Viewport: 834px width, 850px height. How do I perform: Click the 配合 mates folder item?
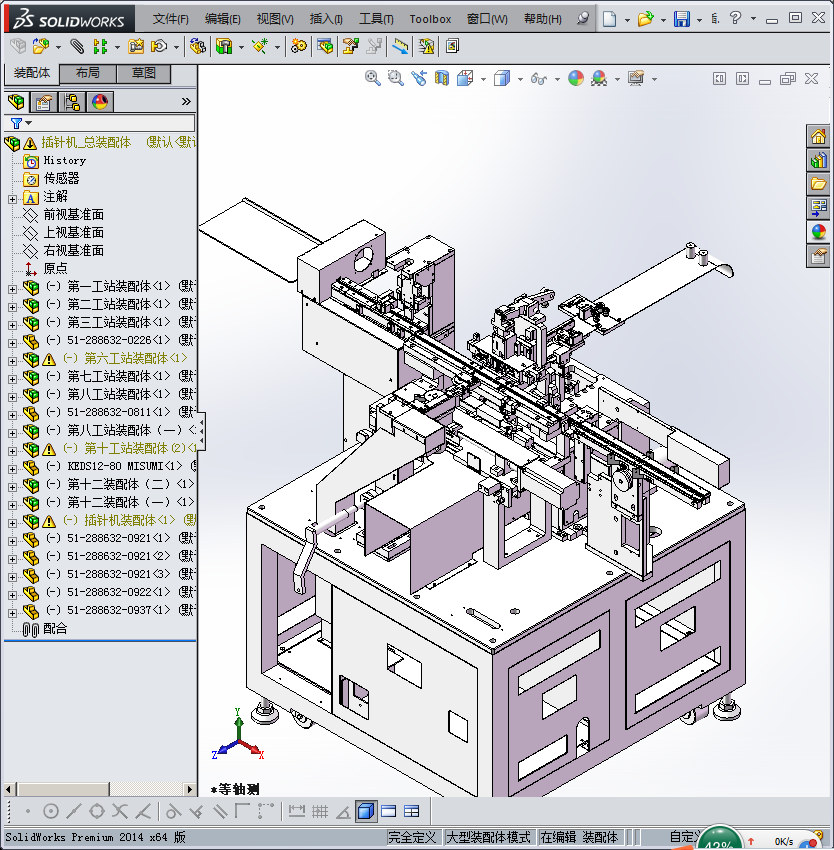[x=55, y=629]
